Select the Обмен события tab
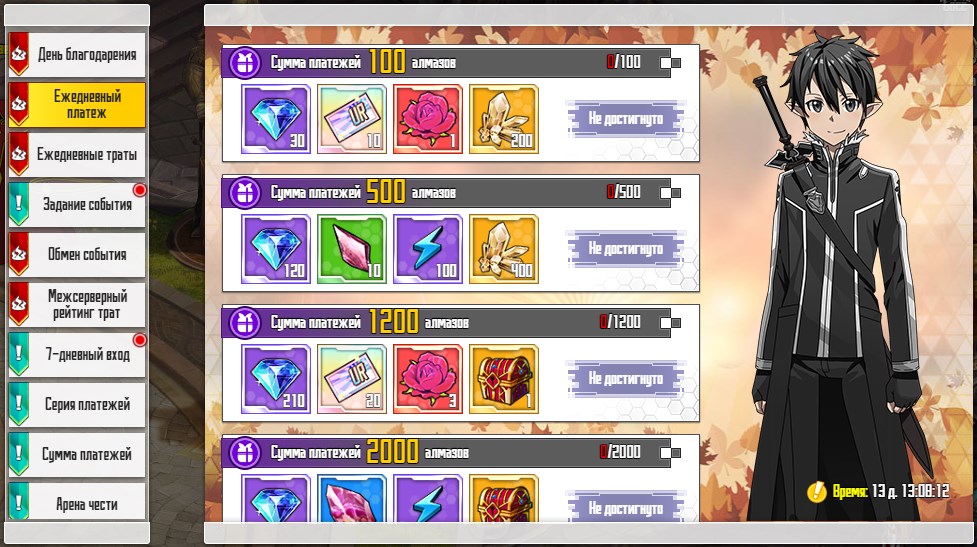This screenshot has width=977, height=547. [x=77, y=254]
